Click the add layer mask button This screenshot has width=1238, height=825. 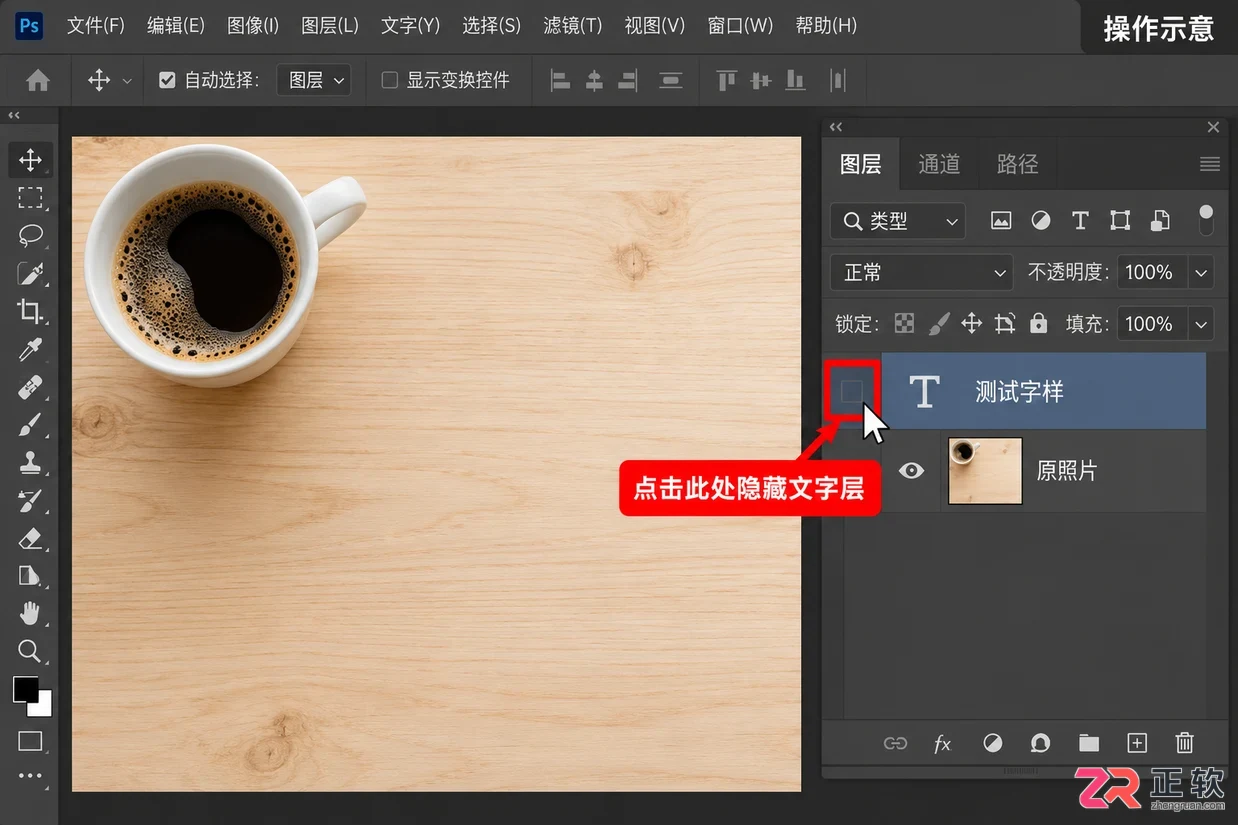click(x=1040, y=743)
